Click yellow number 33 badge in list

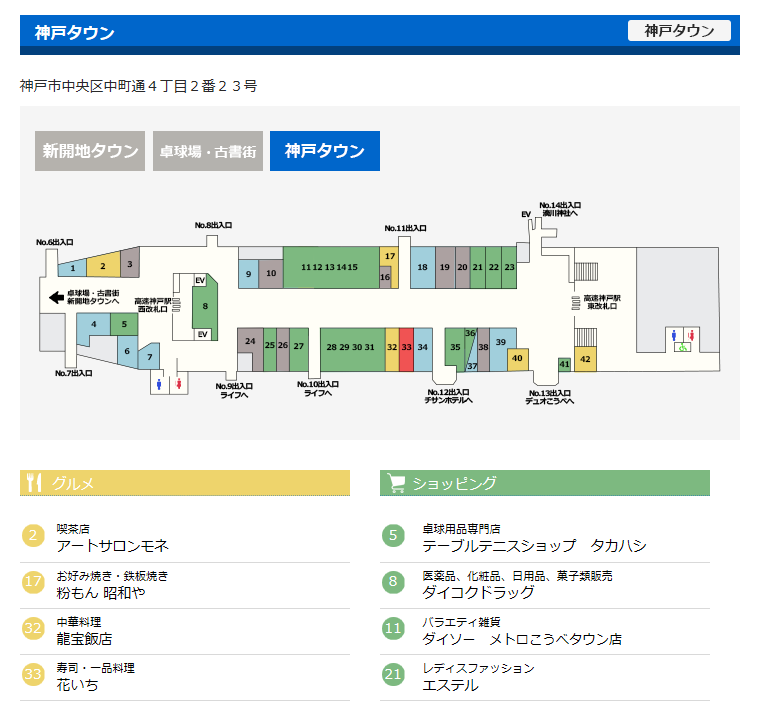(33, 674)
